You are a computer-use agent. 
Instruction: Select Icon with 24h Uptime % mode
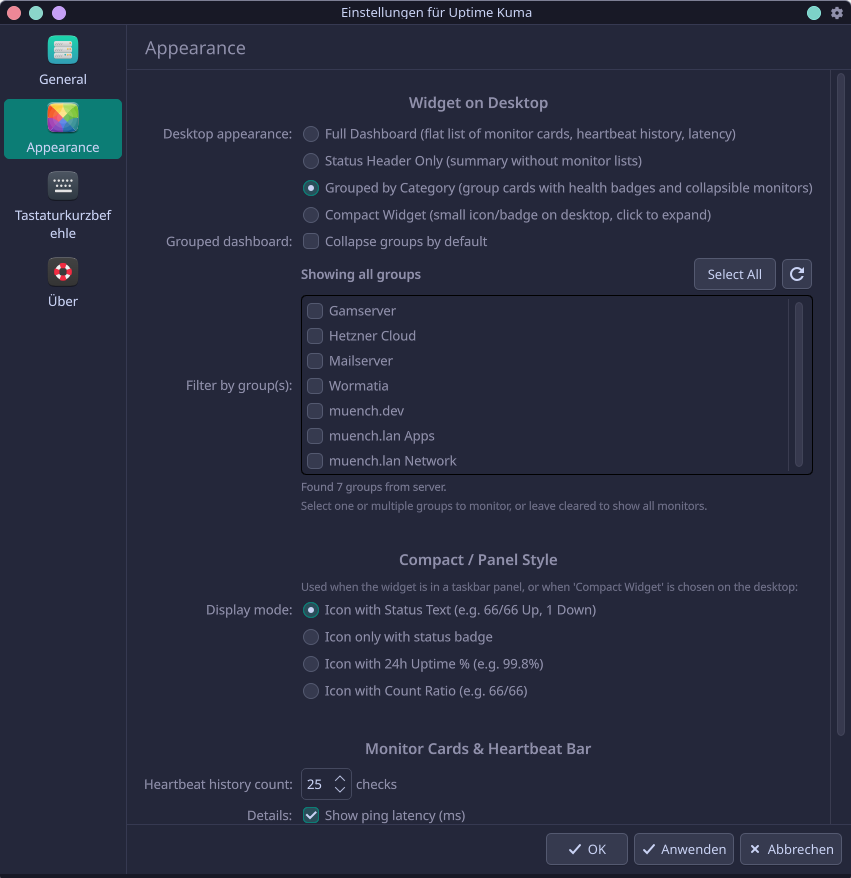pos(311,664)
